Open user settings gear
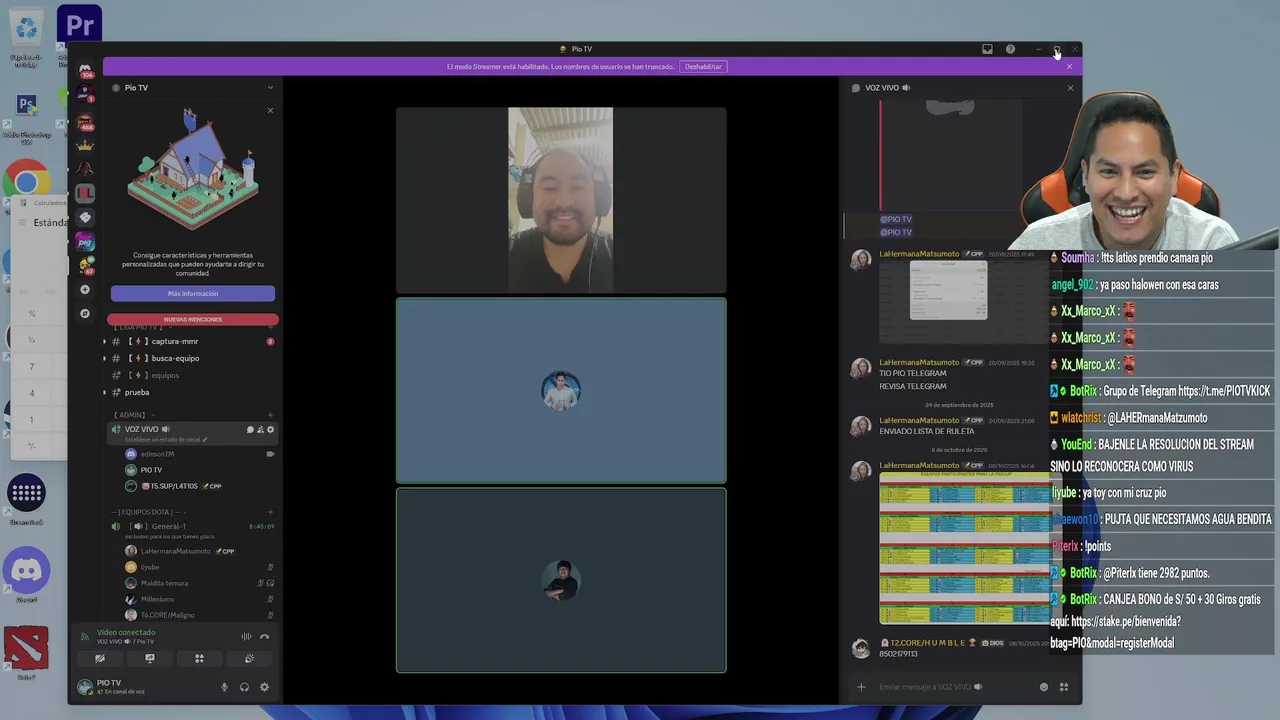 (x=264, y=687)
